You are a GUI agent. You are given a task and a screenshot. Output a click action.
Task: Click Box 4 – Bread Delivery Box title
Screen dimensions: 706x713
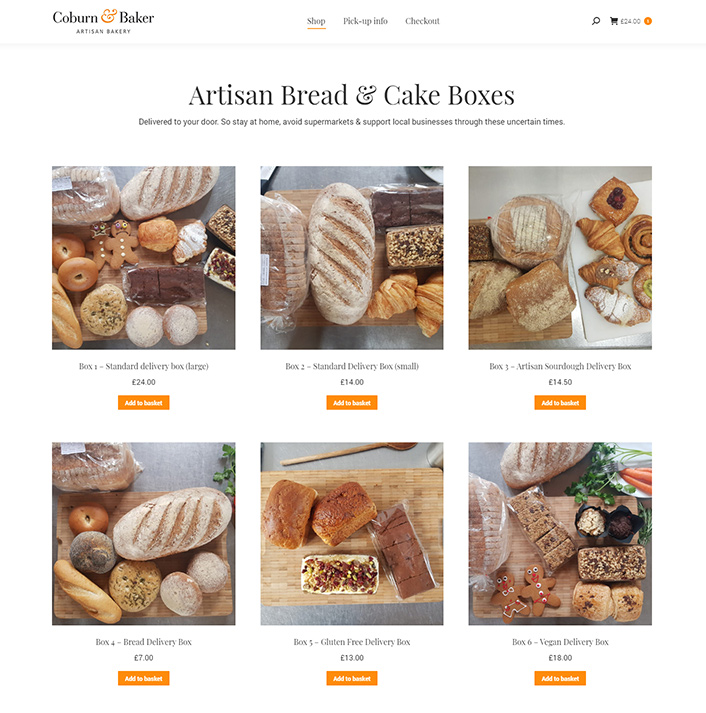click(143, 642)
